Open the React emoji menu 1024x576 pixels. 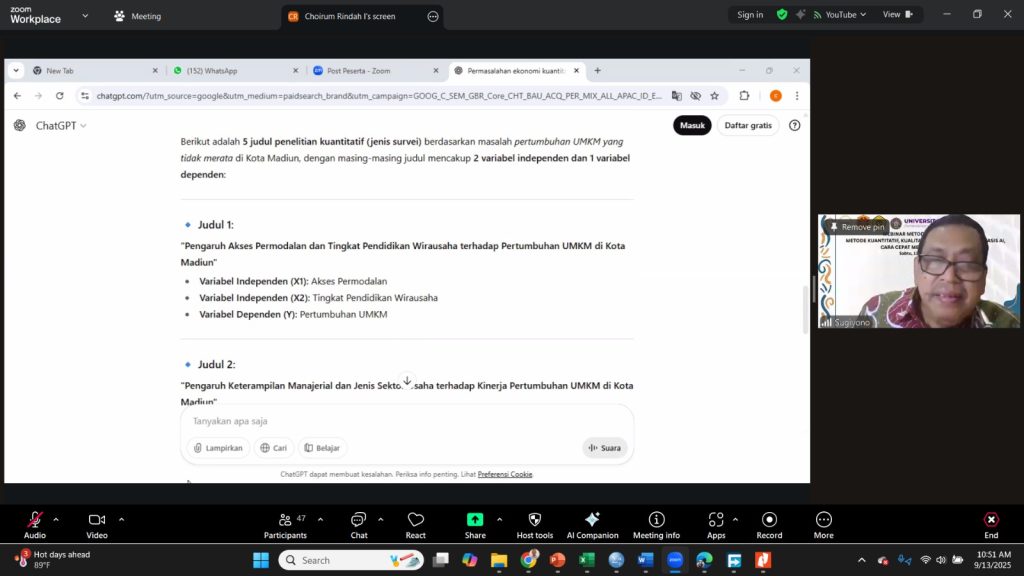point(416,525)
